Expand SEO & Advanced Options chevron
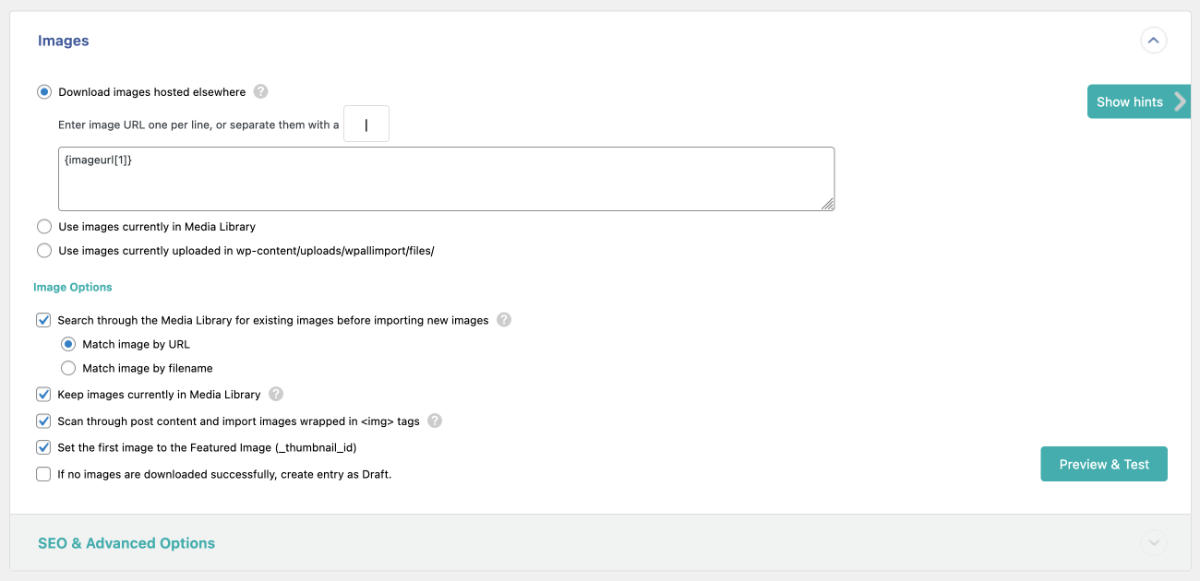This screenshot has height=581, width=1200. 1153,543
